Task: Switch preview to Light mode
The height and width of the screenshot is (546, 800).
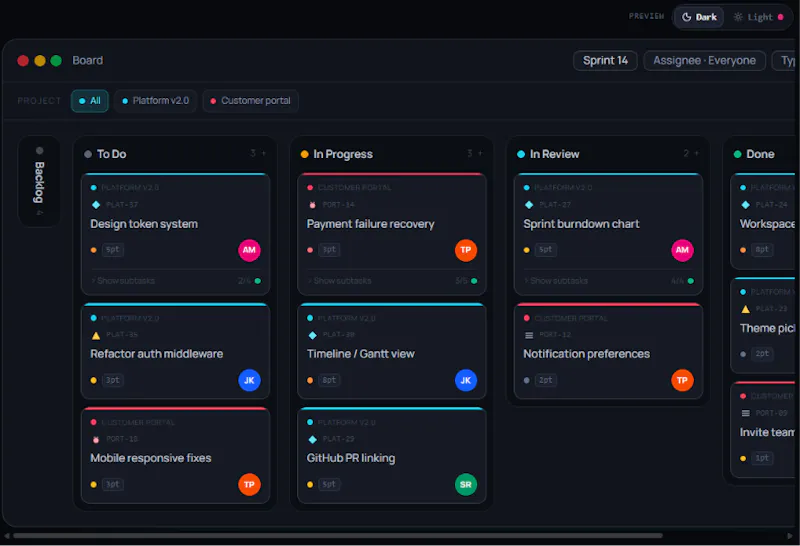Action: point(758,17)
